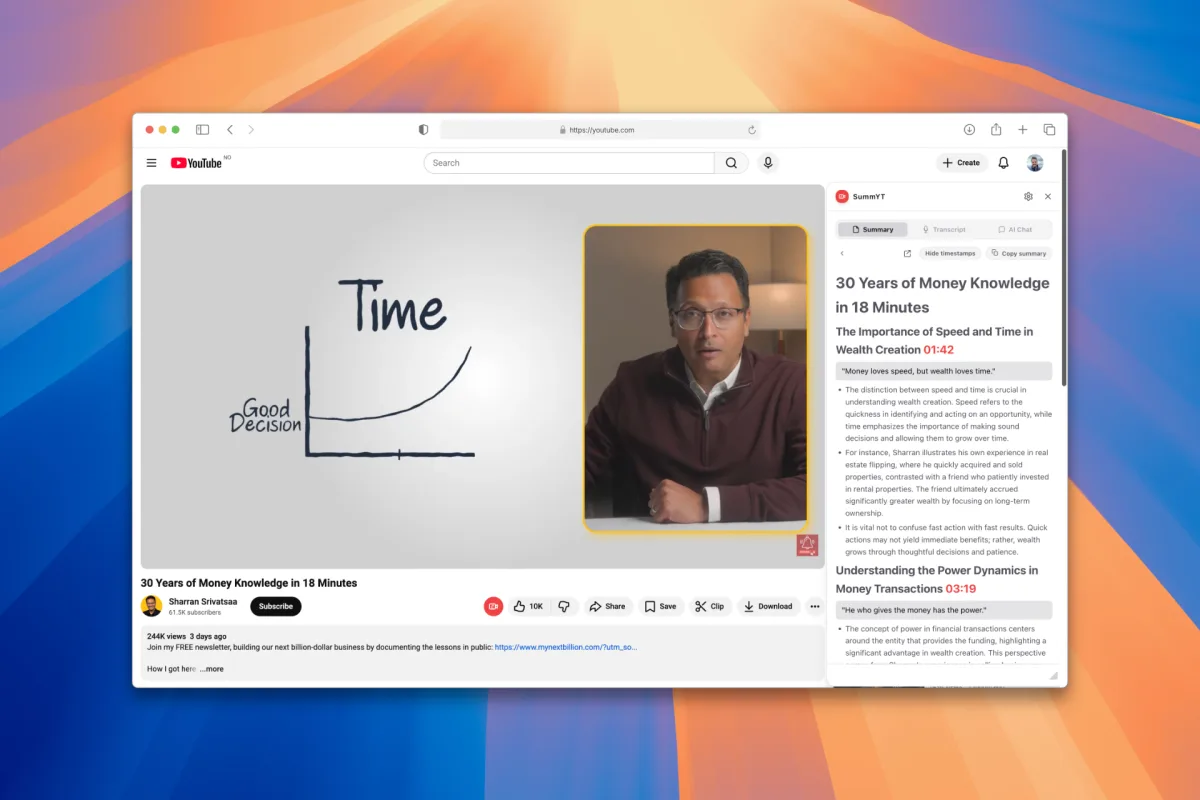Open YouTube notifications bell
Screen dimensions: 1200x800
pyautogui.click(x=1003, y=162)
